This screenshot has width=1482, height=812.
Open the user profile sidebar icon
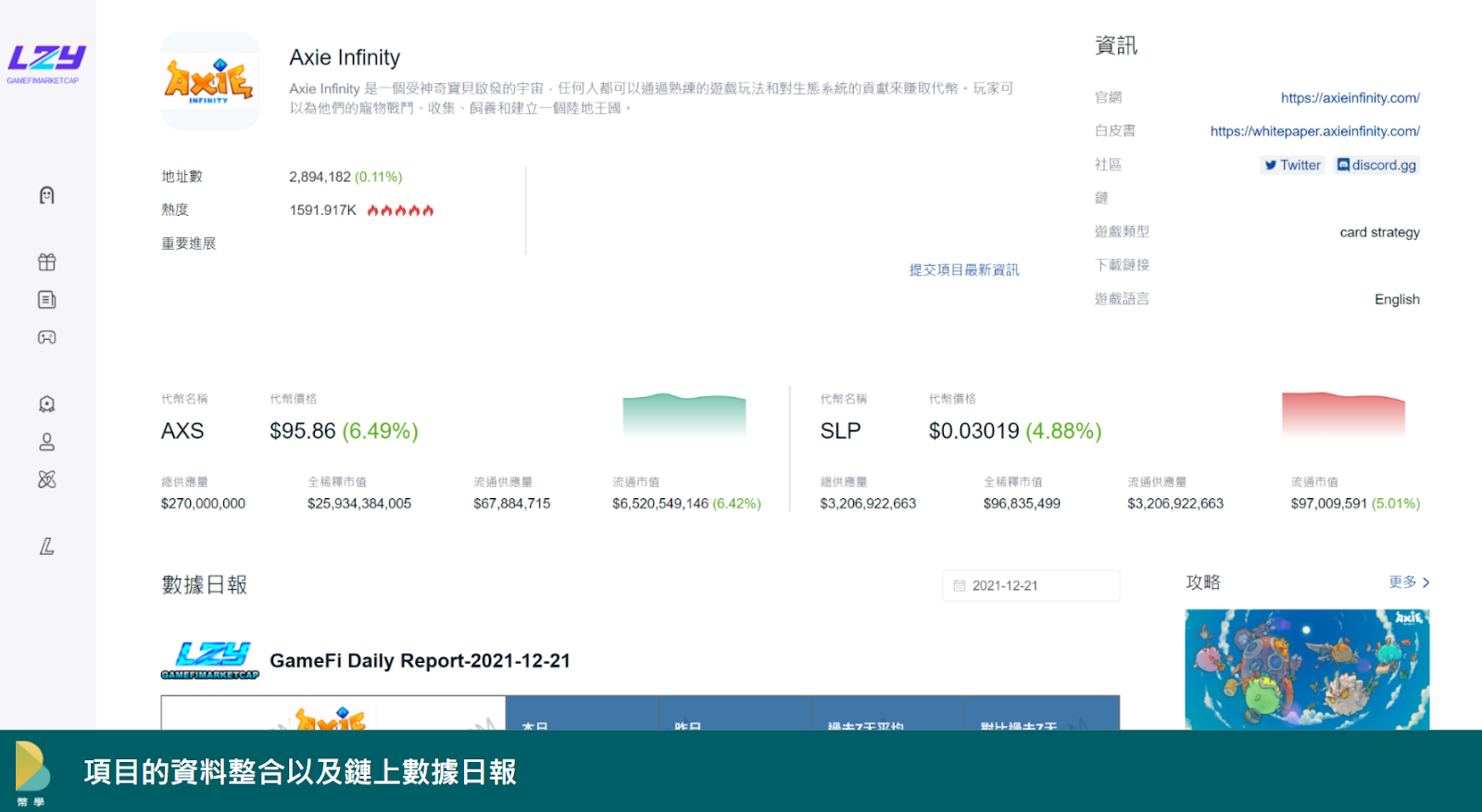[x=47, y=442]
